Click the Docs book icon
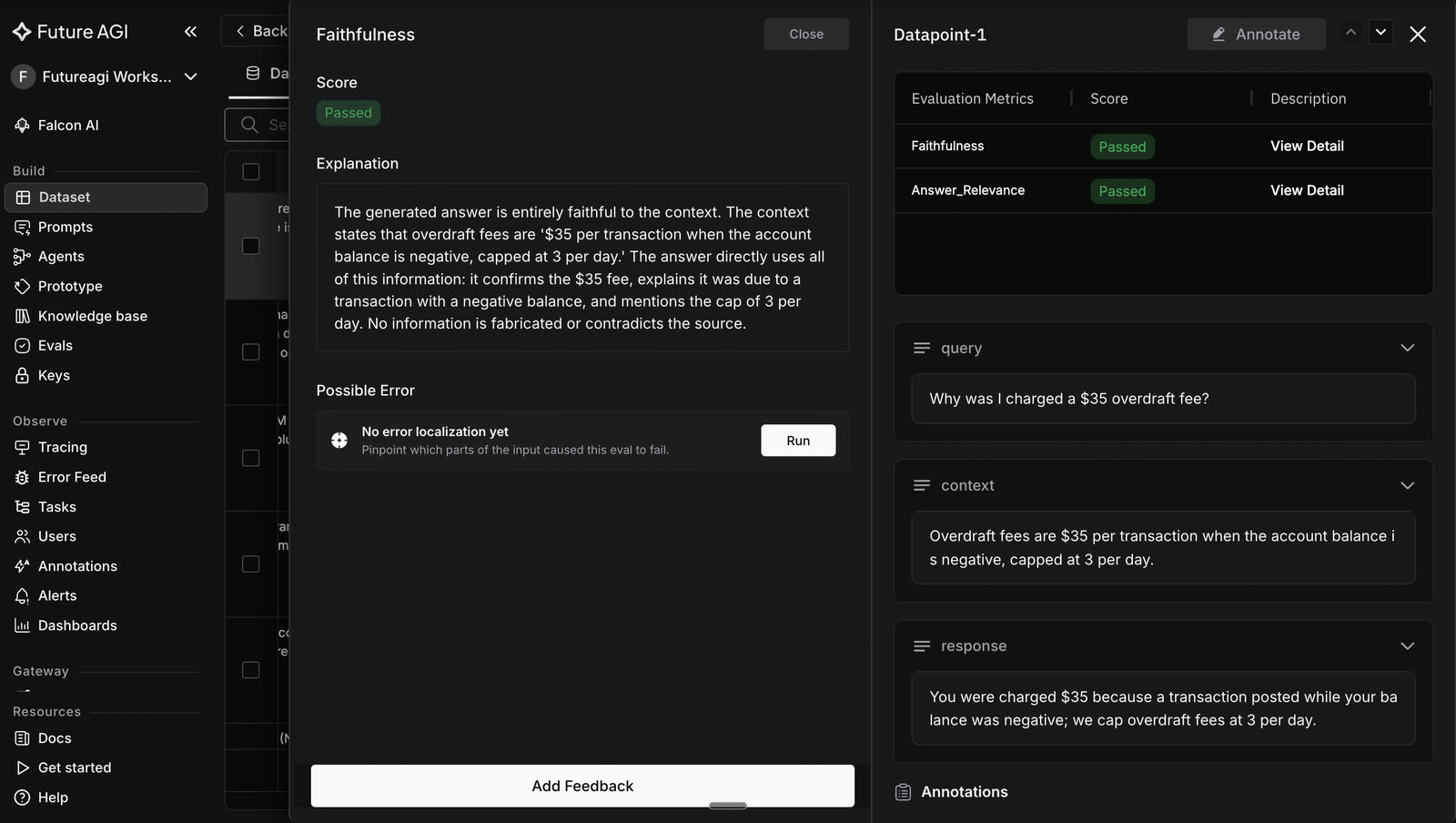Image resolution: width=1456 pixels, height=823 pixels. pos(22,738)
